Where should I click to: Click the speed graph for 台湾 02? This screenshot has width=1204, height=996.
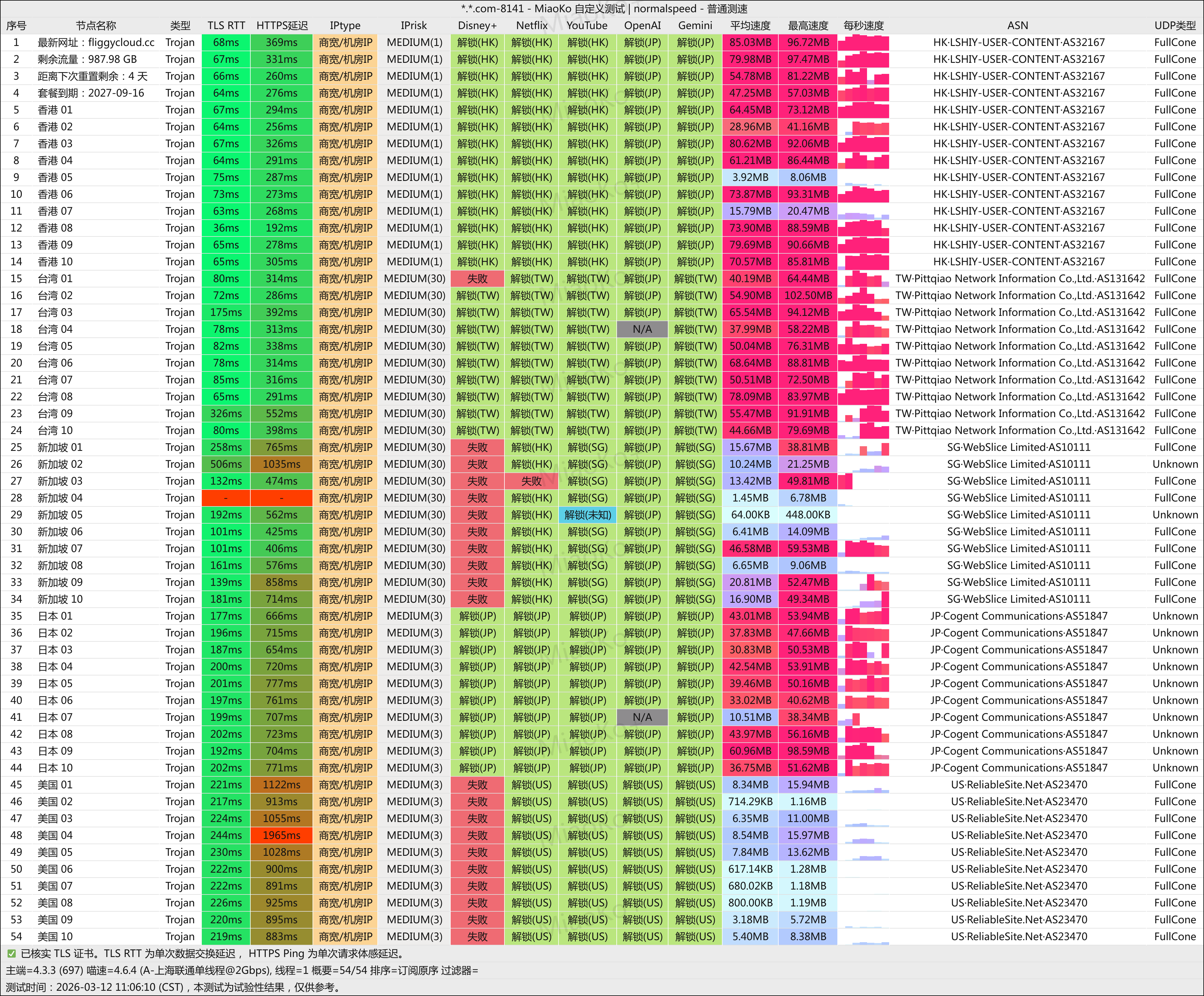(x=863, y=296)
